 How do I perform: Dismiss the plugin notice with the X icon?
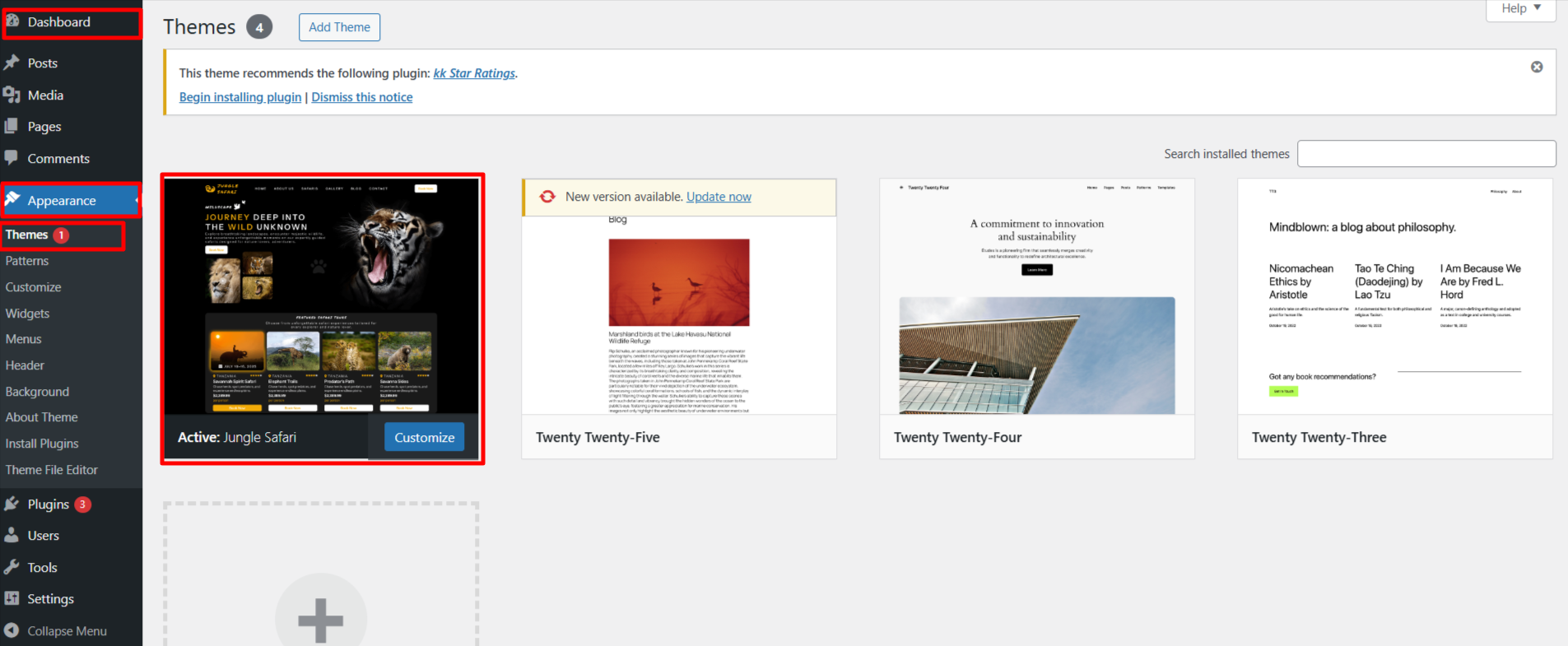(1537, 67)
